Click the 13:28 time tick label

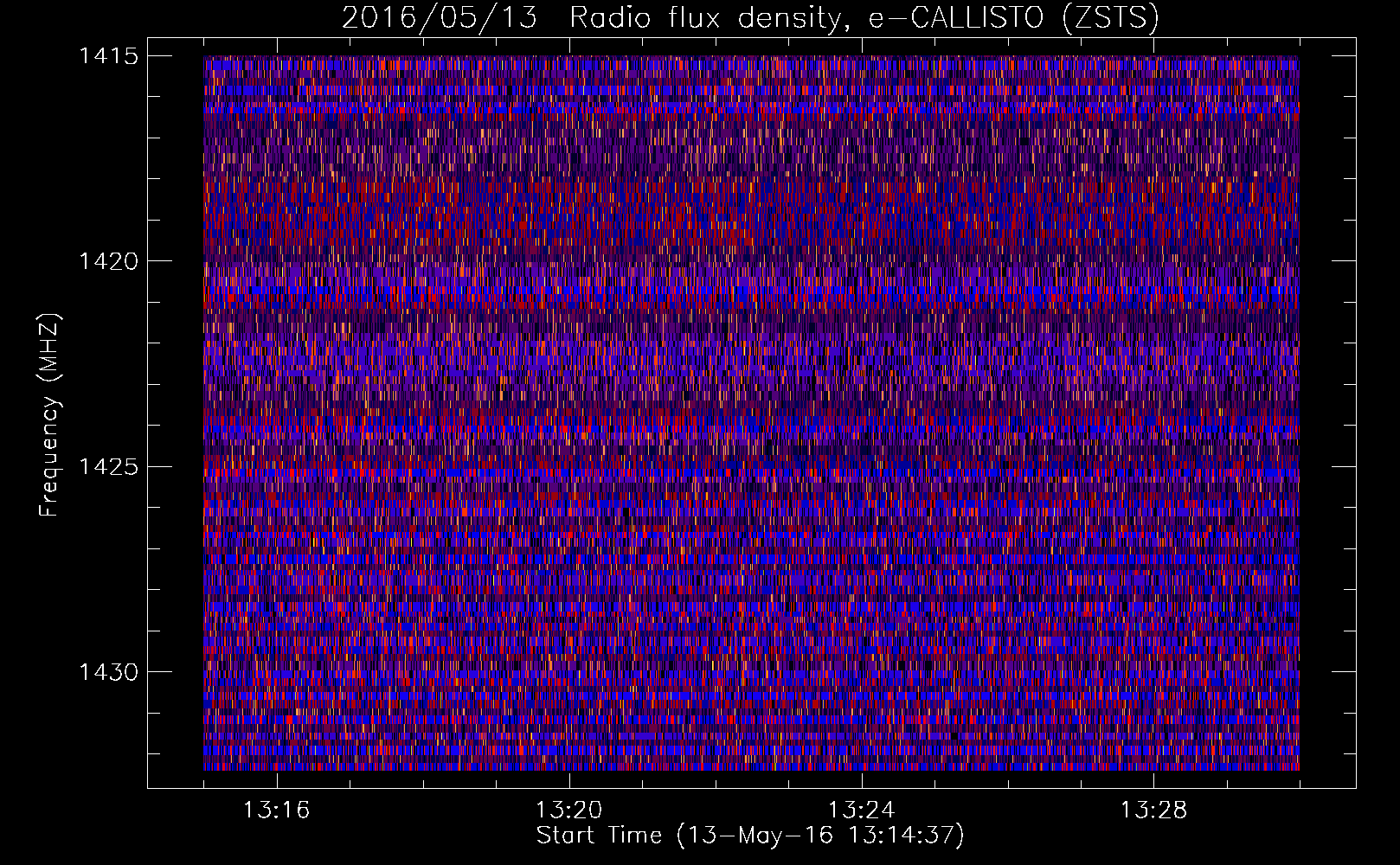[1153, 811]
